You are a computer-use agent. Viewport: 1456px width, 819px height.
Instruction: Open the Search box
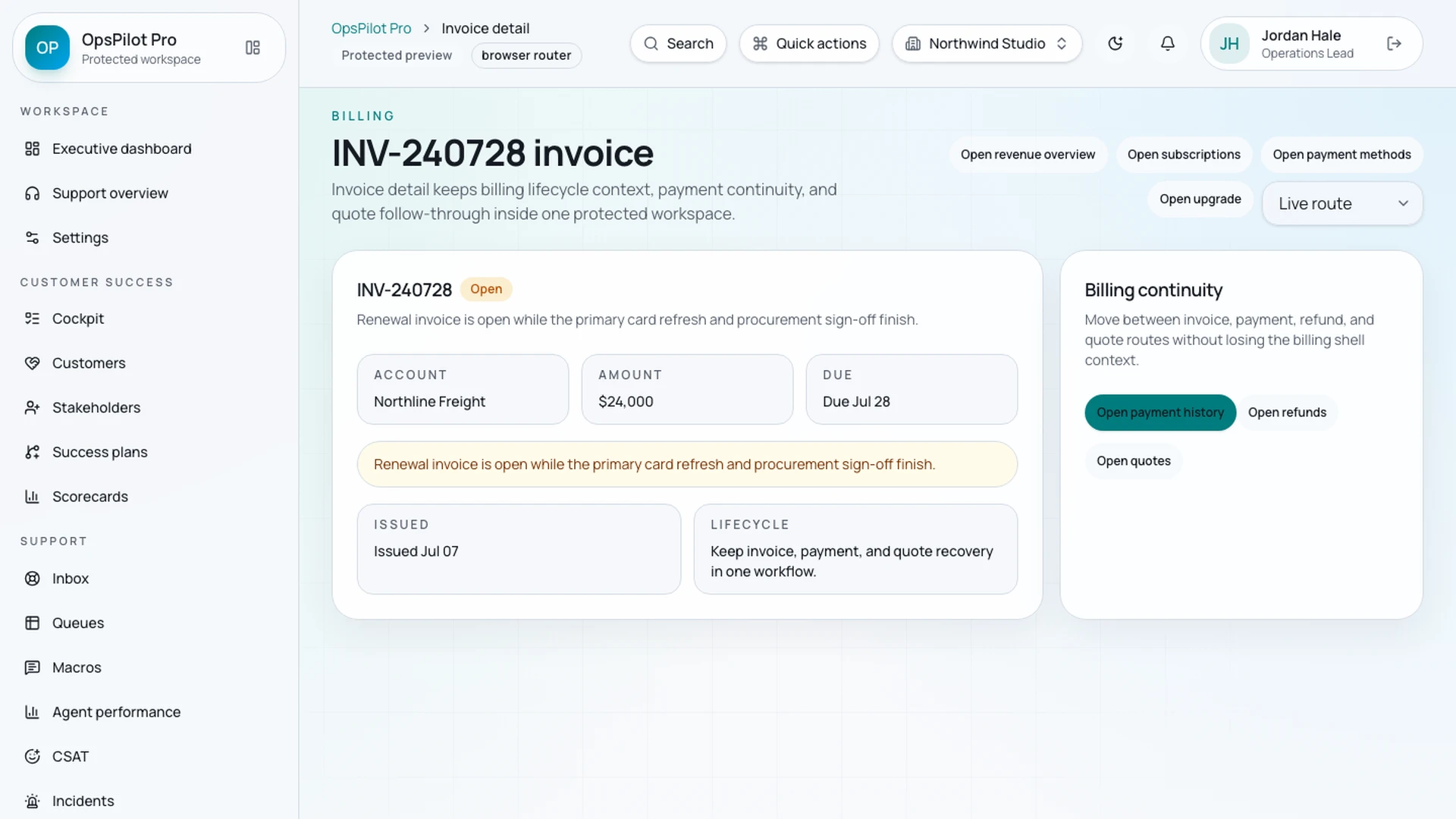(x=678, y=44)
